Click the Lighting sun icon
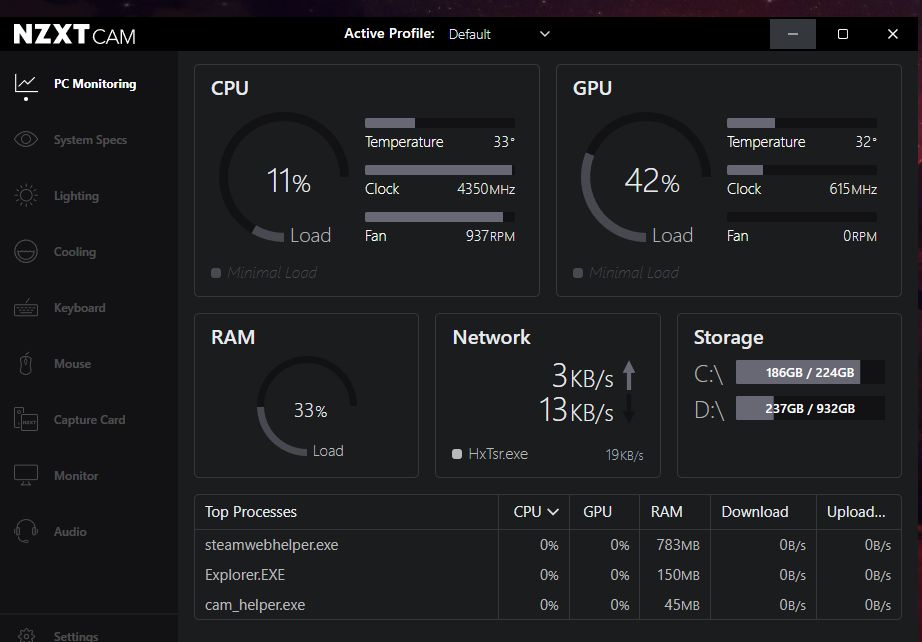Screen dimensions: 922x642 pyautogui.click(x=26, y=196)
